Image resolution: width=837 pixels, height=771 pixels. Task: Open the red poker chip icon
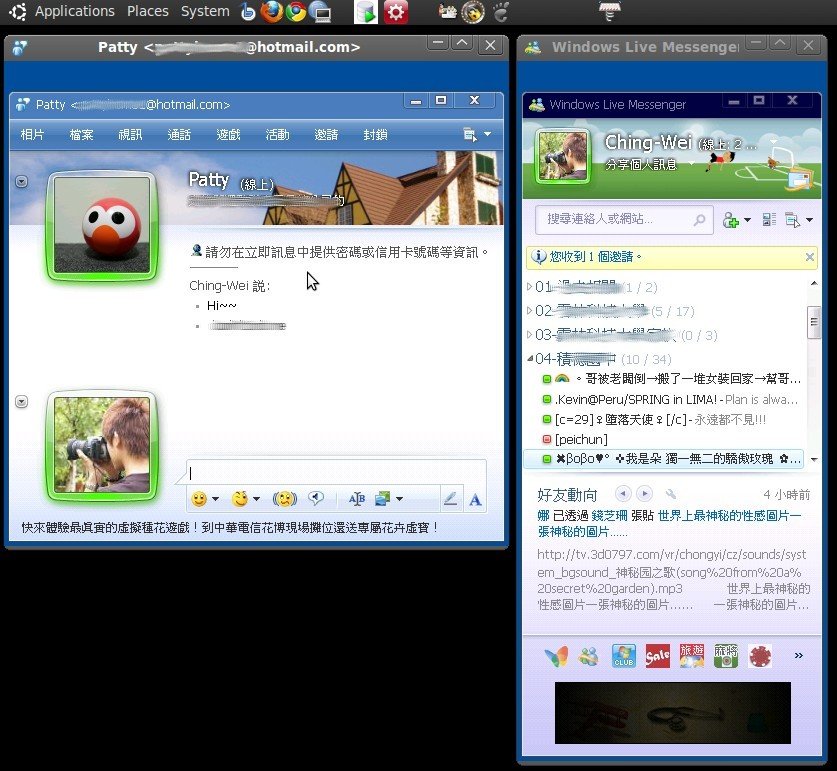click(x=760, y=657)
